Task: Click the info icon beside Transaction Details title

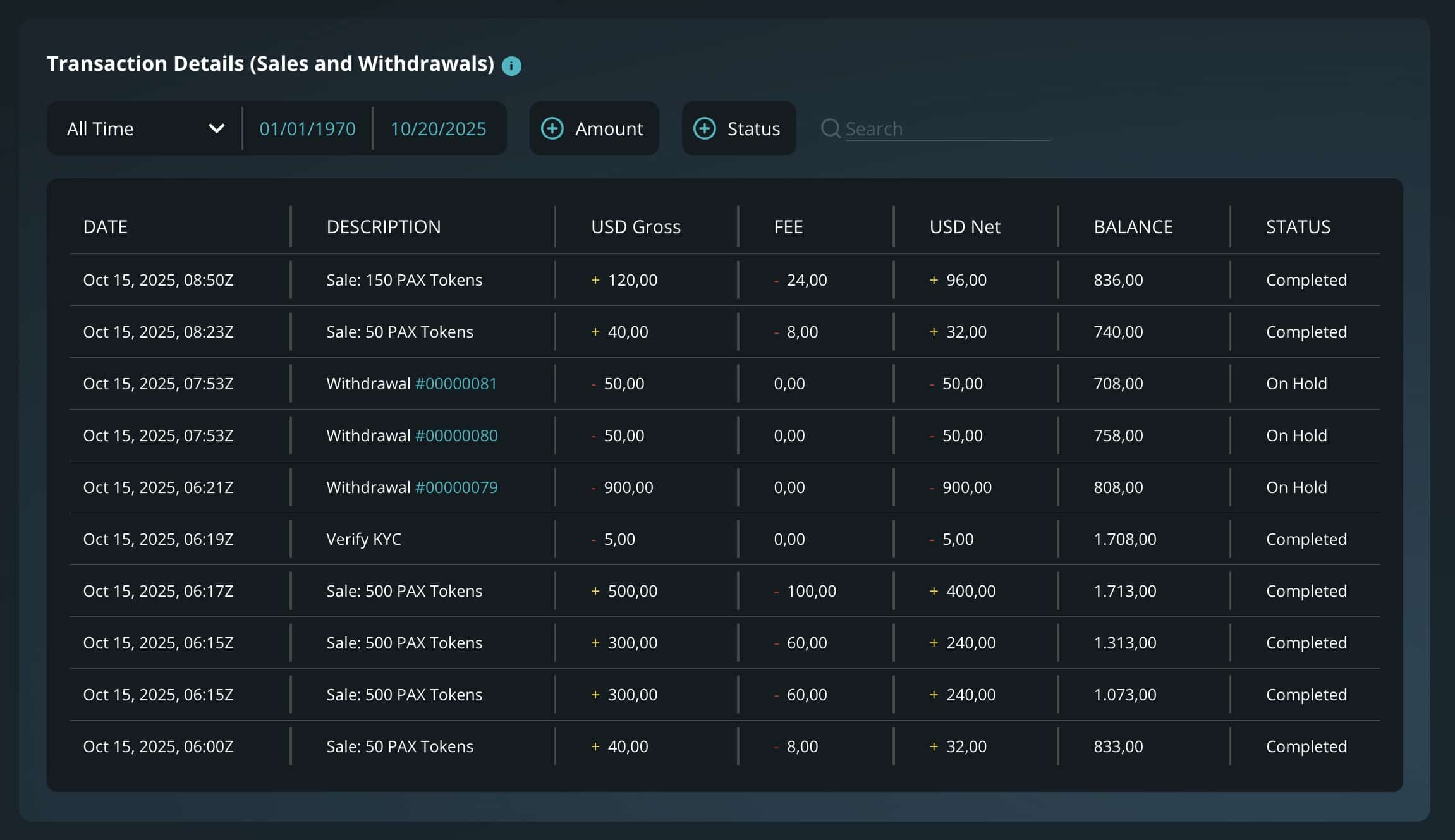Action: click(511, 66)
